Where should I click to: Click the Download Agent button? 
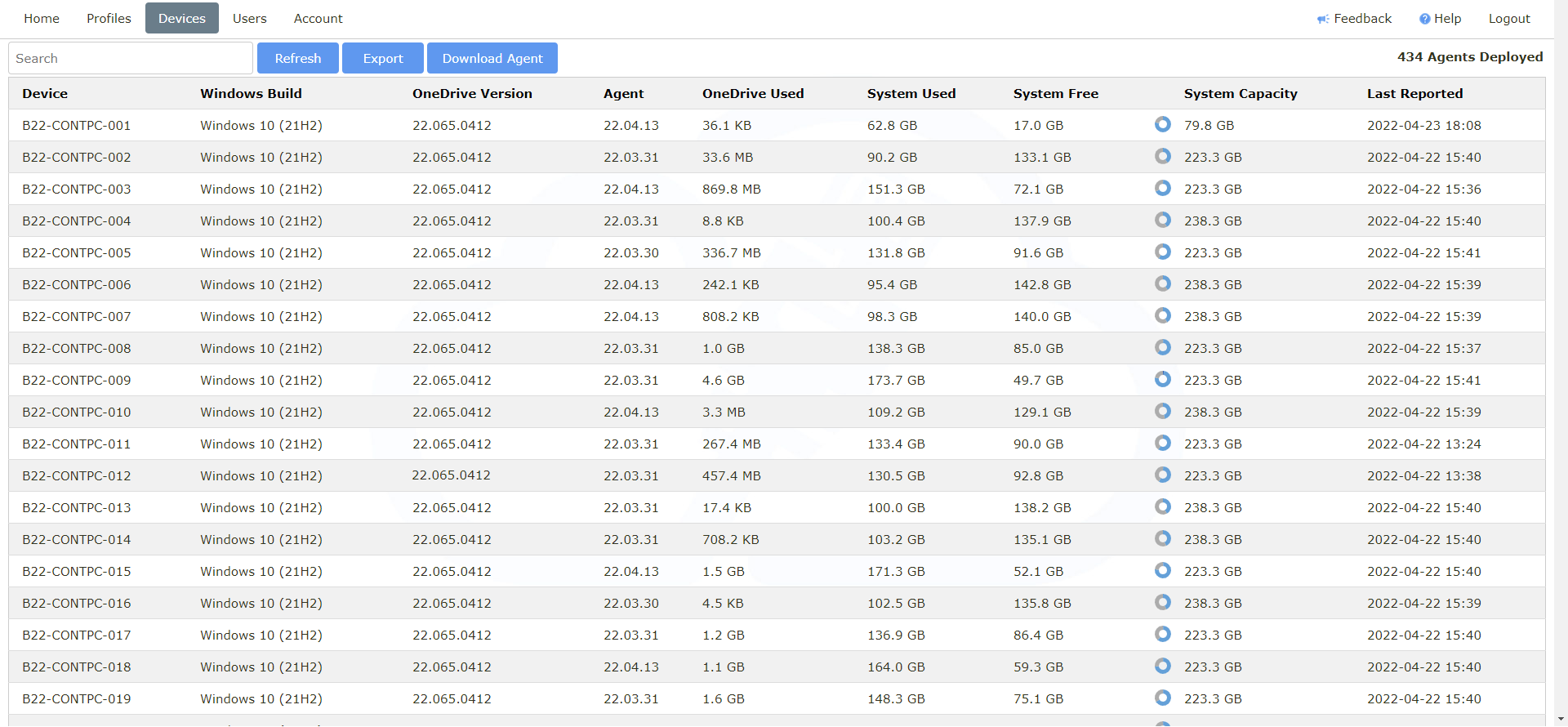(x=492, y=58)
